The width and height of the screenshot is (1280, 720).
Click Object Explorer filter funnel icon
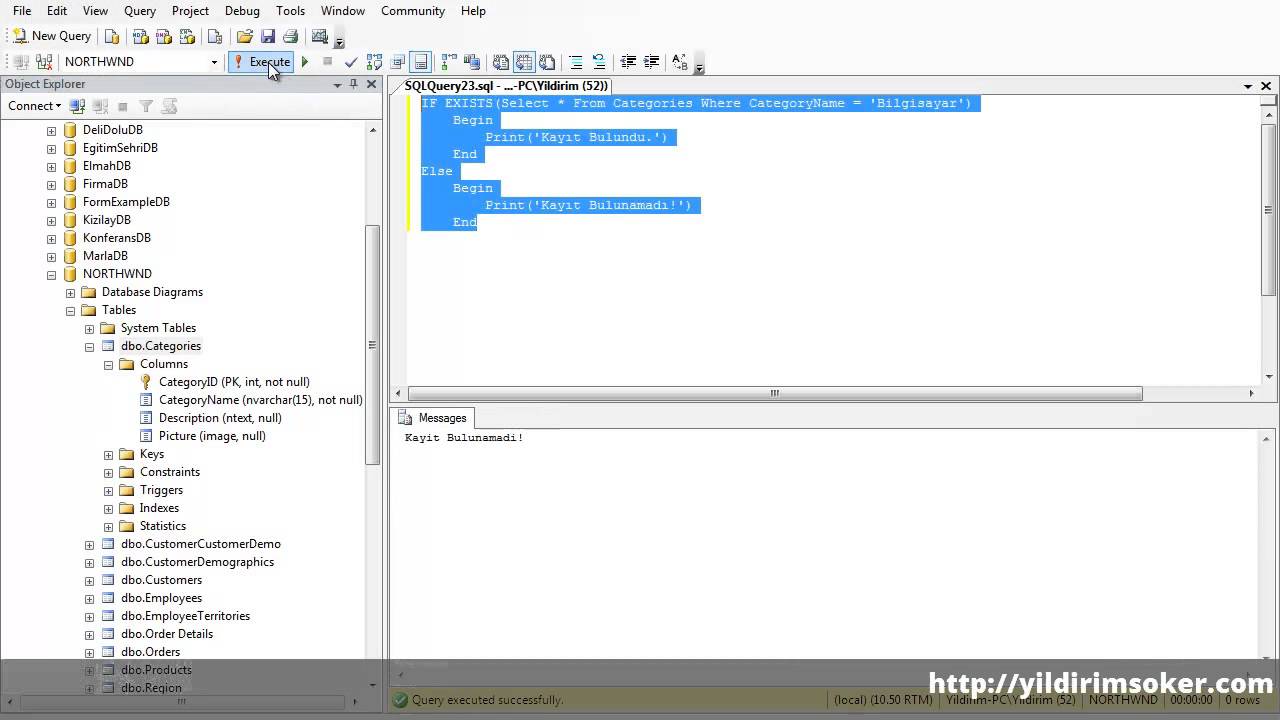point(146,106)
